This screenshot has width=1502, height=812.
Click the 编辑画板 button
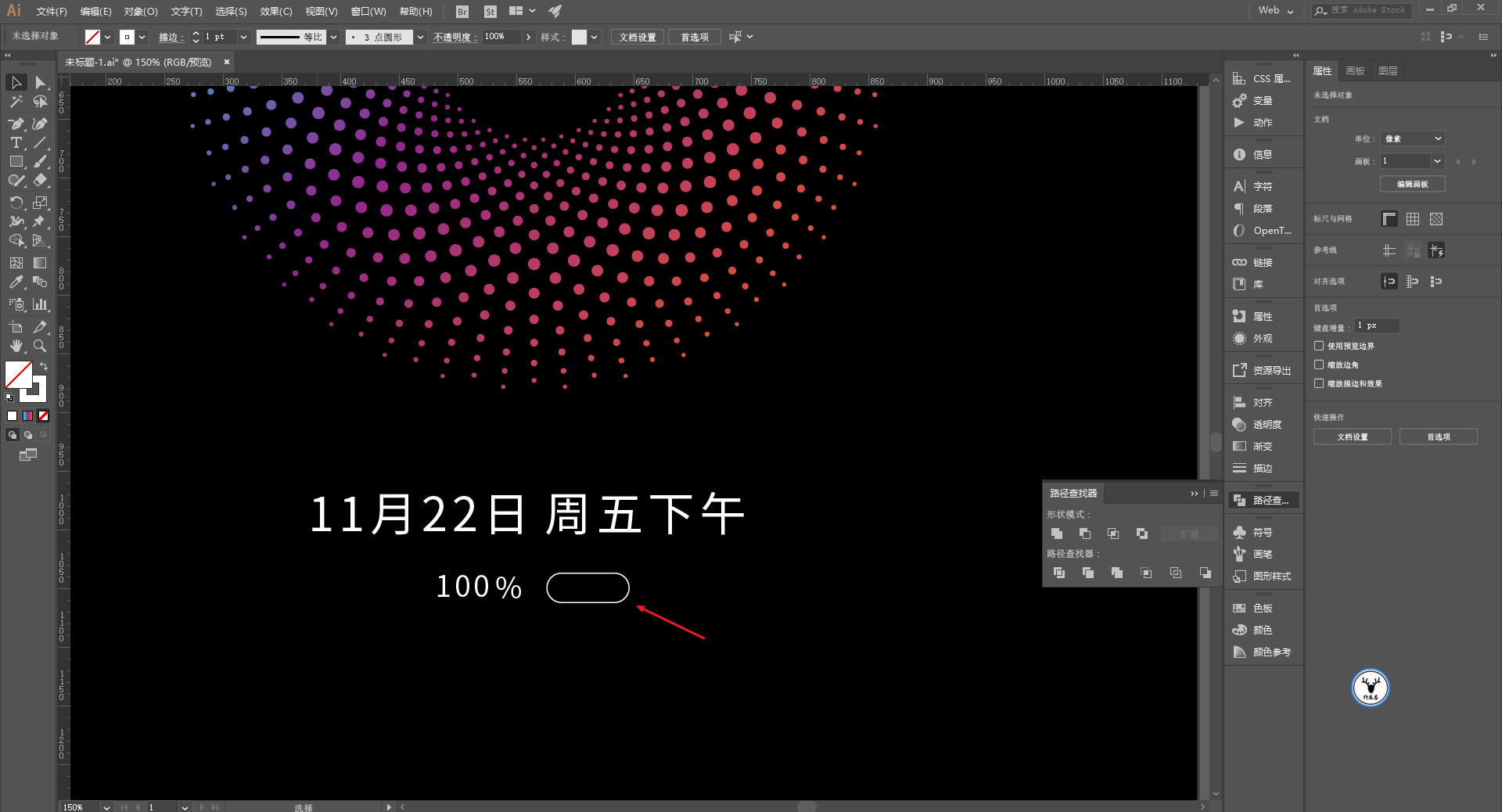click(1413, 184)
